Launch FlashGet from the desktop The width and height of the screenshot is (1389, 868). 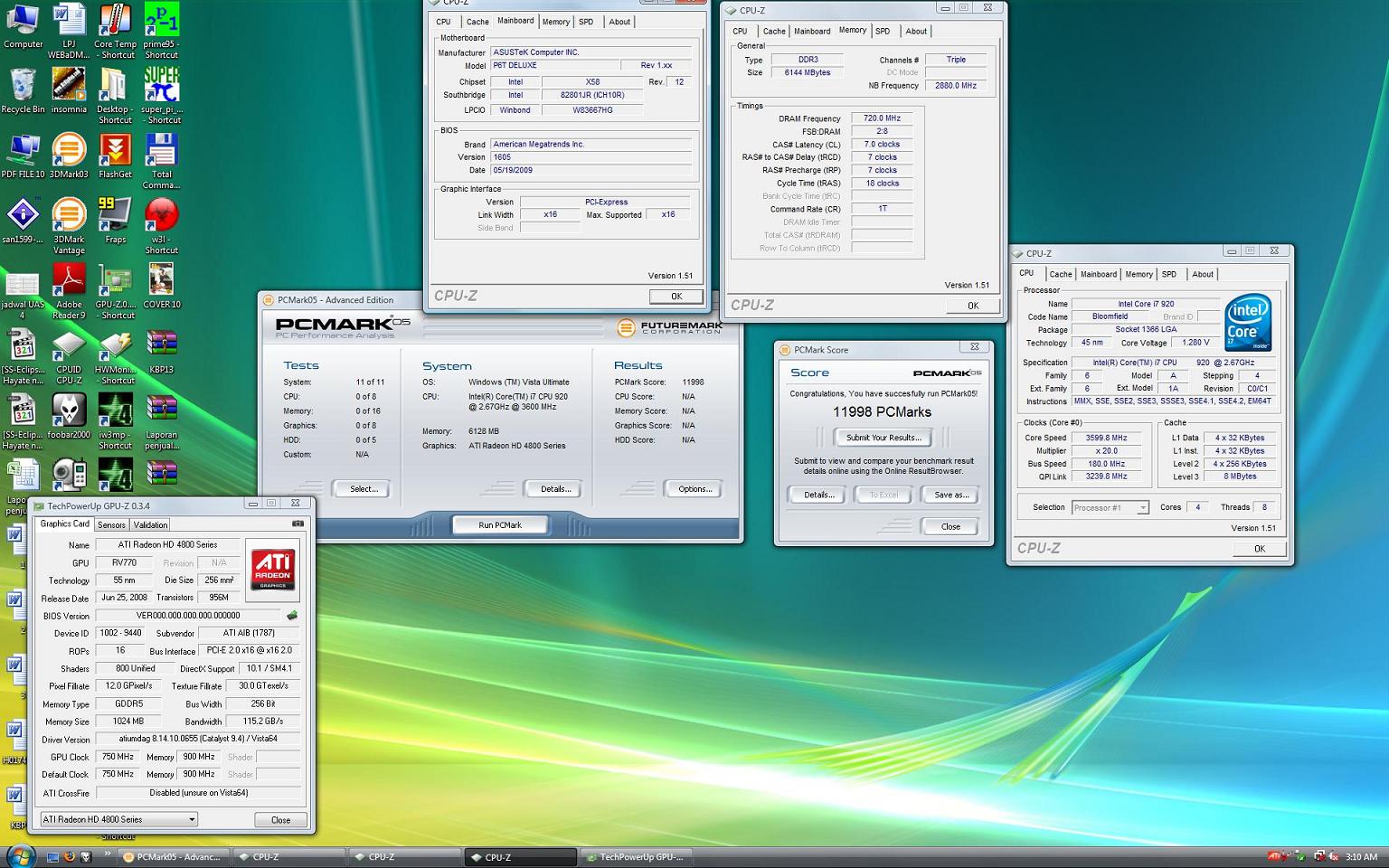click(x=115, y=156)
